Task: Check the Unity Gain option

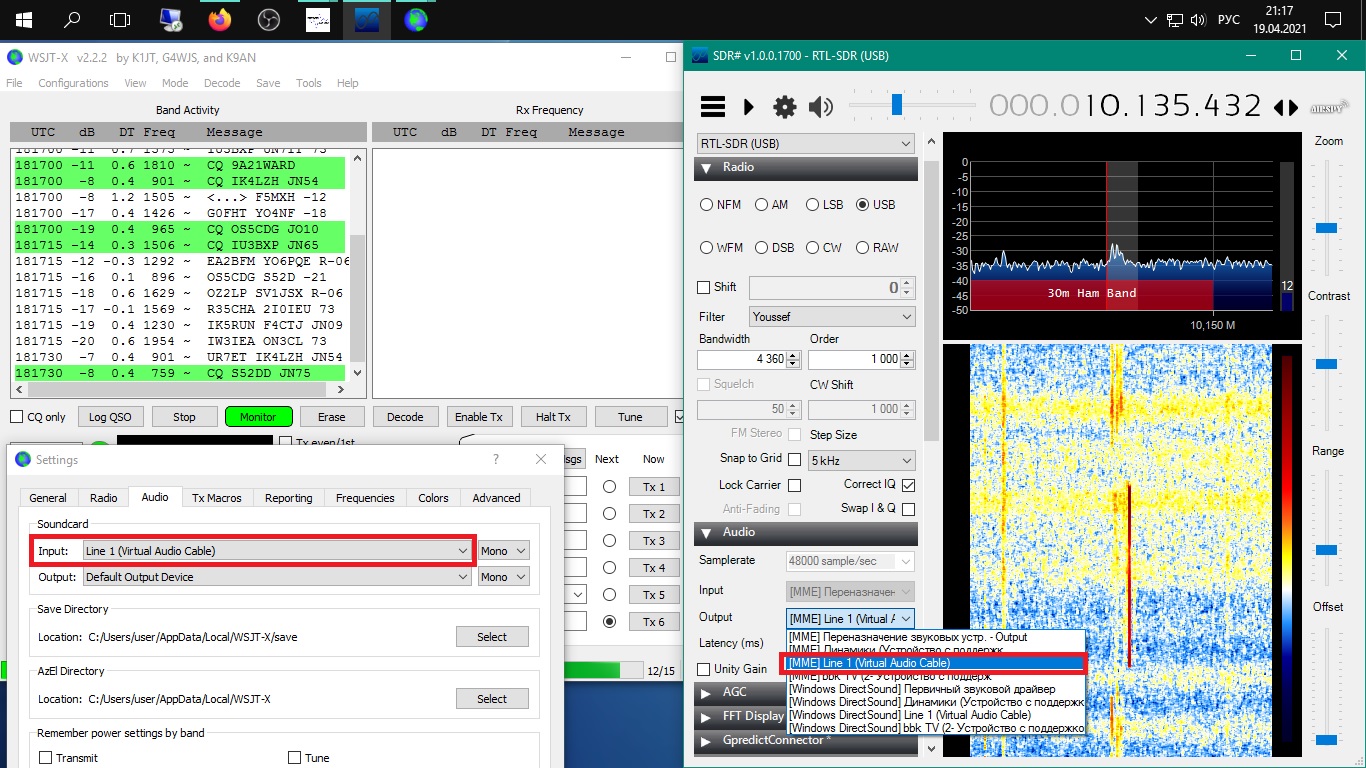Action: click(705, 669)
